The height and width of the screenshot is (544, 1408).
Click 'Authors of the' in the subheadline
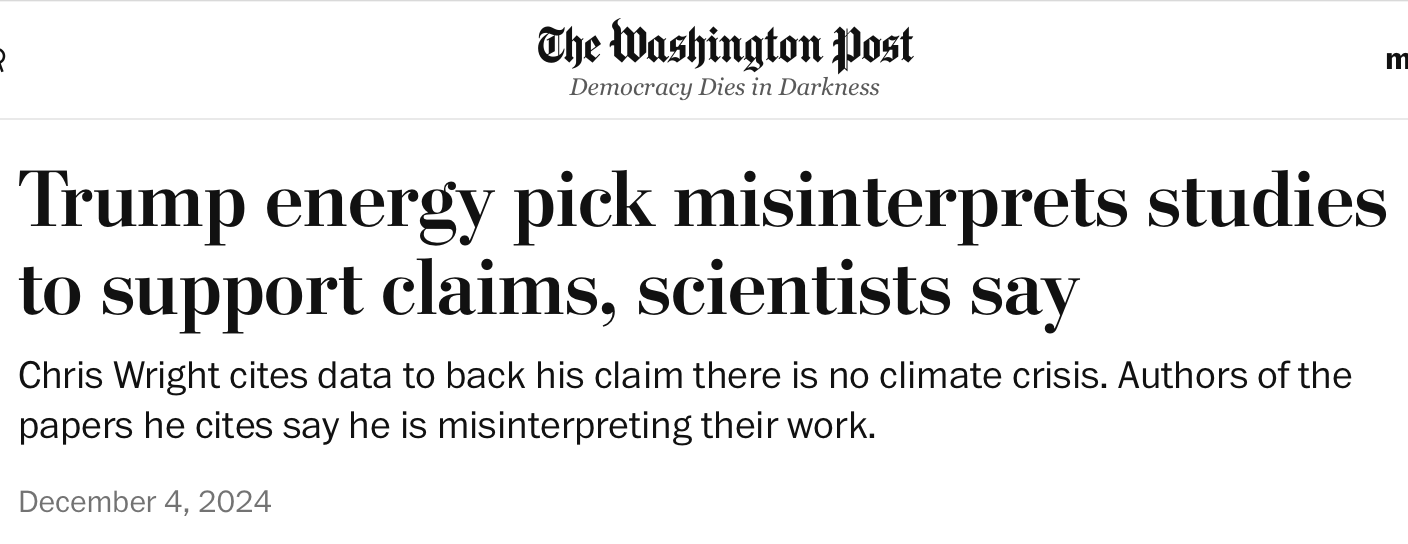pyautogui.click(x=1235, y=376)
